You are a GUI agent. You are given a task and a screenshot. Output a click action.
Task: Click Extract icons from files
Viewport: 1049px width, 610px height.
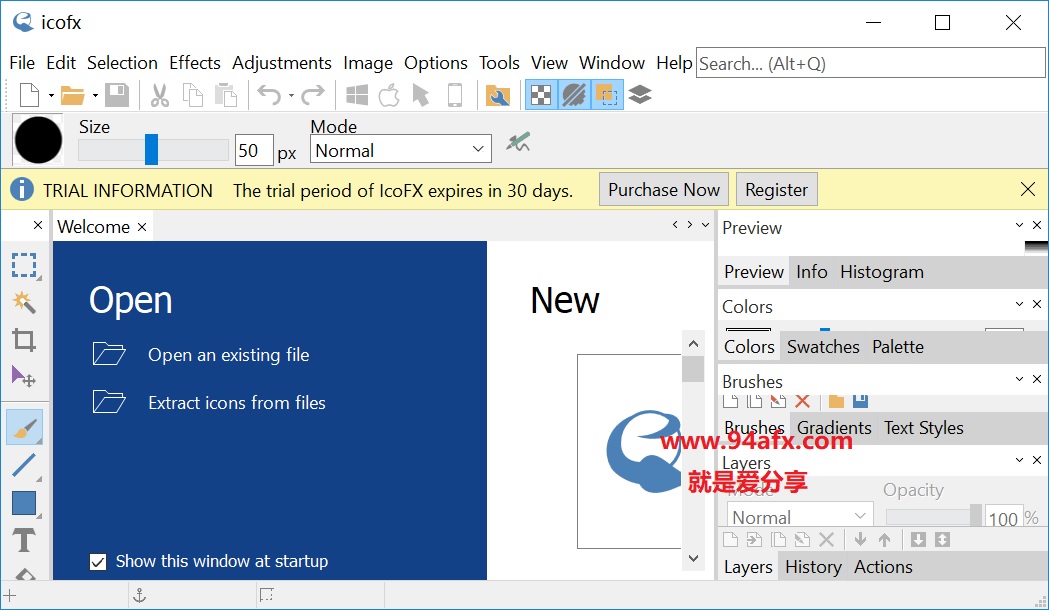(236, 403)
